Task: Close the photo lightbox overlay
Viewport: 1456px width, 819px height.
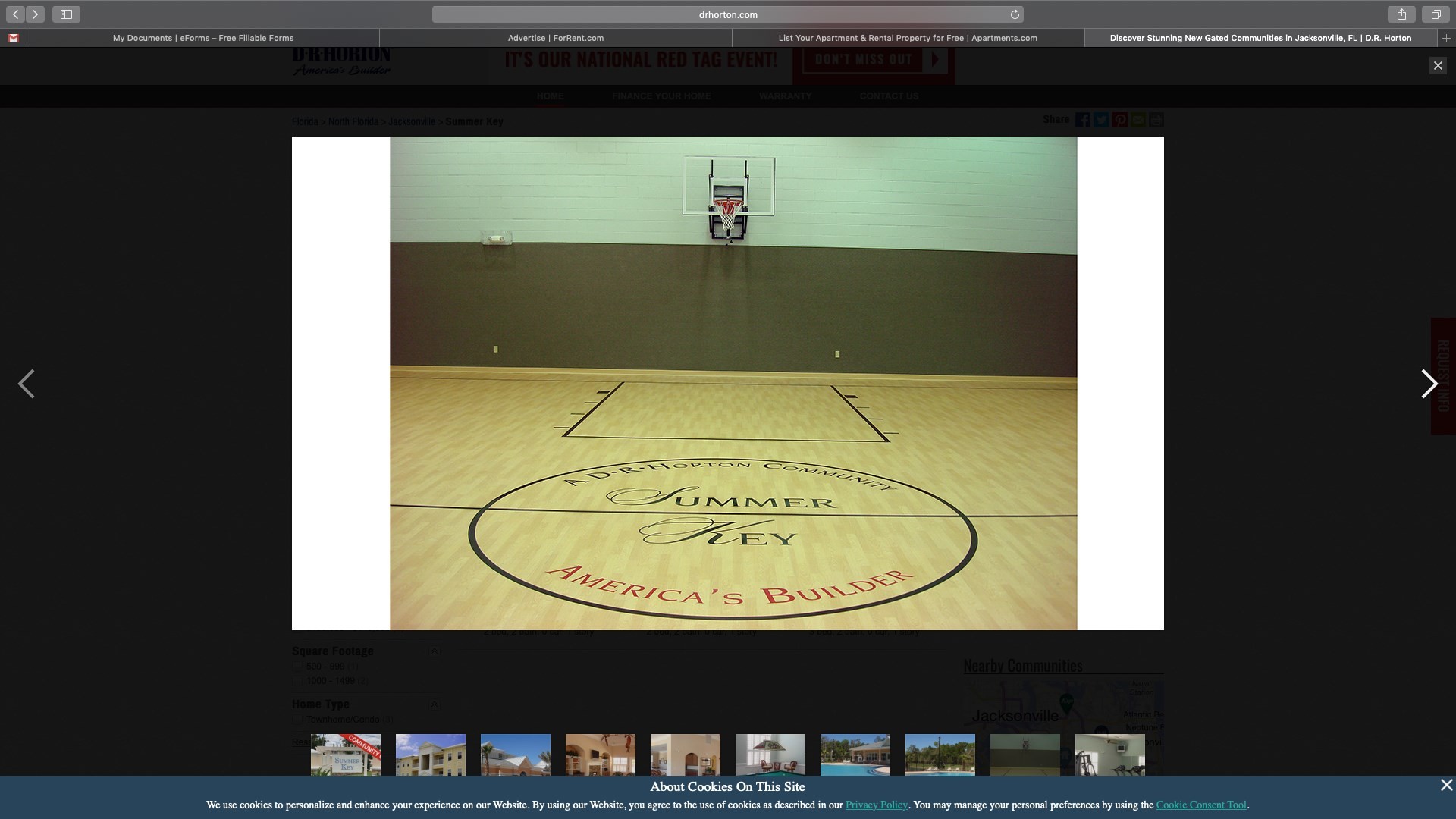Action: click(x=1438, y=66)
